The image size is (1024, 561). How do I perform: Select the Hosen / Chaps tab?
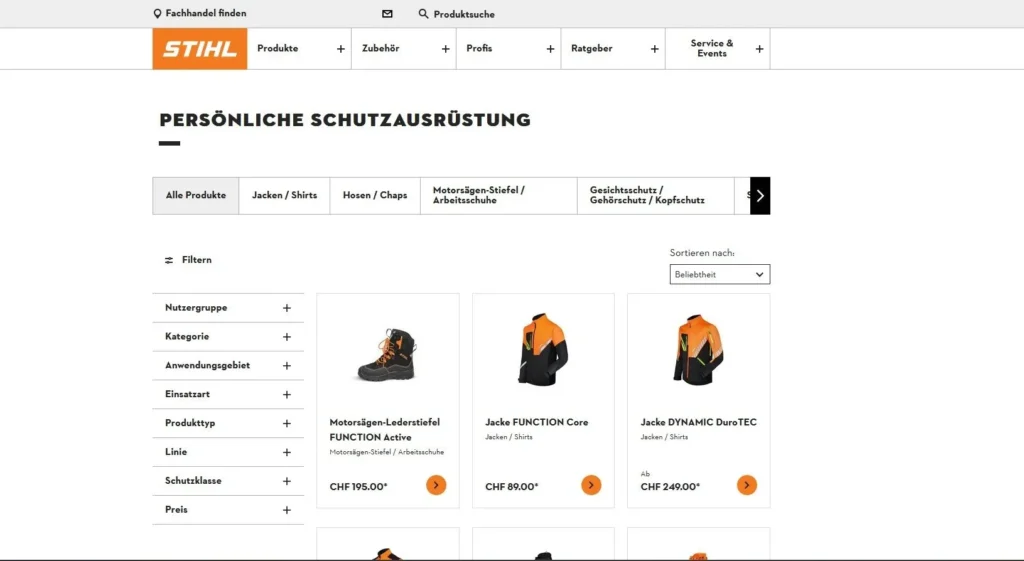click(x=375, y=195)
